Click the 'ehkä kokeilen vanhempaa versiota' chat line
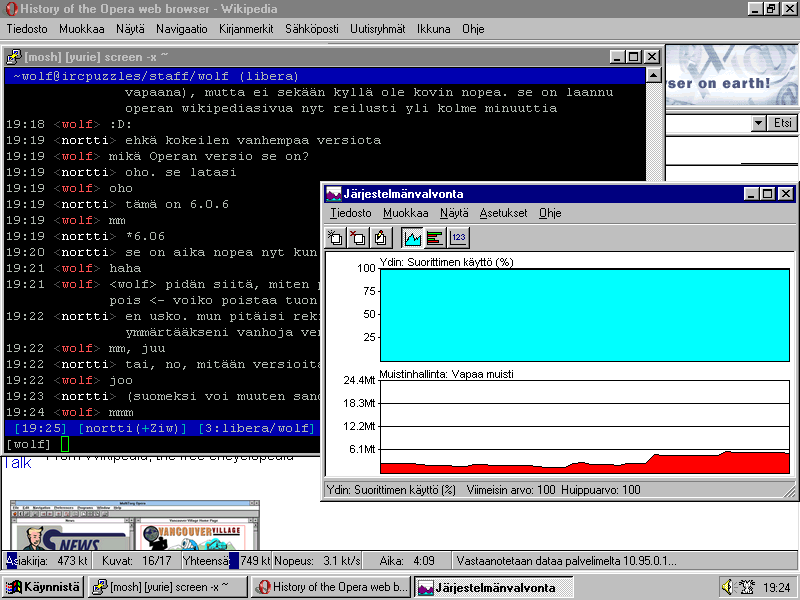 click(253, 140)
